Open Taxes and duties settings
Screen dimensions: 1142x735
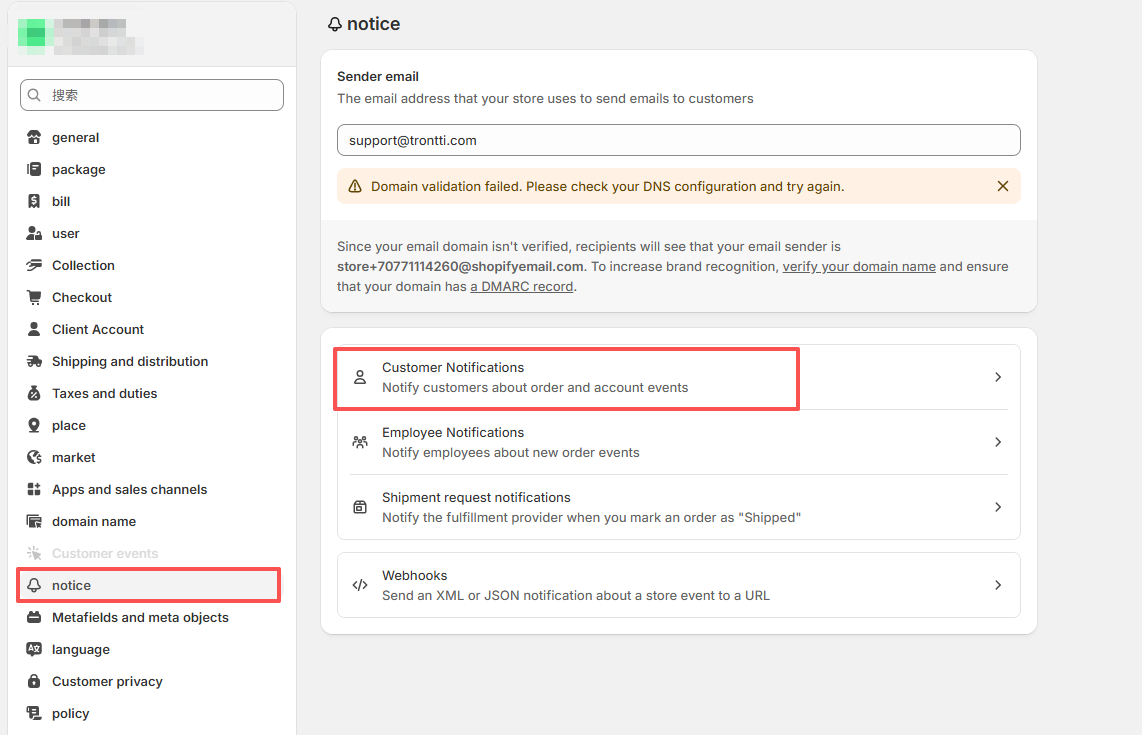(104, 394)
